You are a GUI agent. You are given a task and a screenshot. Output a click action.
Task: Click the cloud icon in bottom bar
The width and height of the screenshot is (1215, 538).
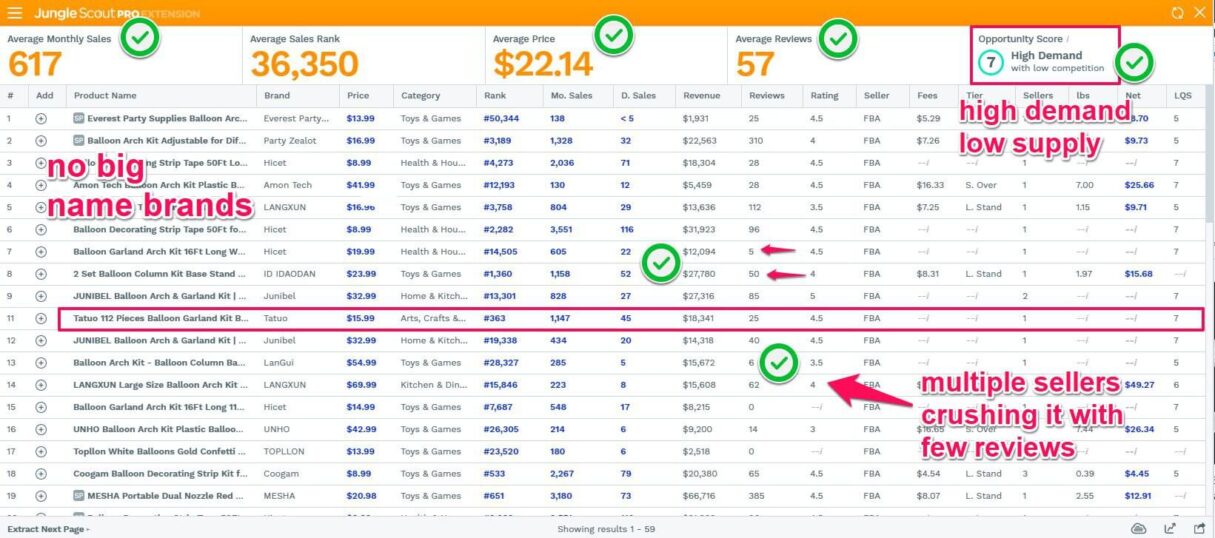(1138, 528)
